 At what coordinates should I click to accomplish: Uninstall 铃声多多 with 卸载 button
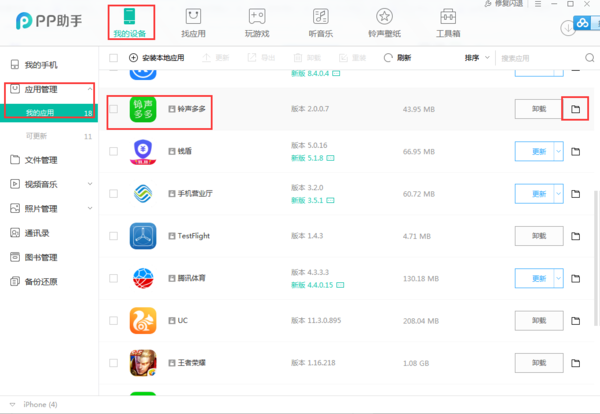tap(539, 109)
